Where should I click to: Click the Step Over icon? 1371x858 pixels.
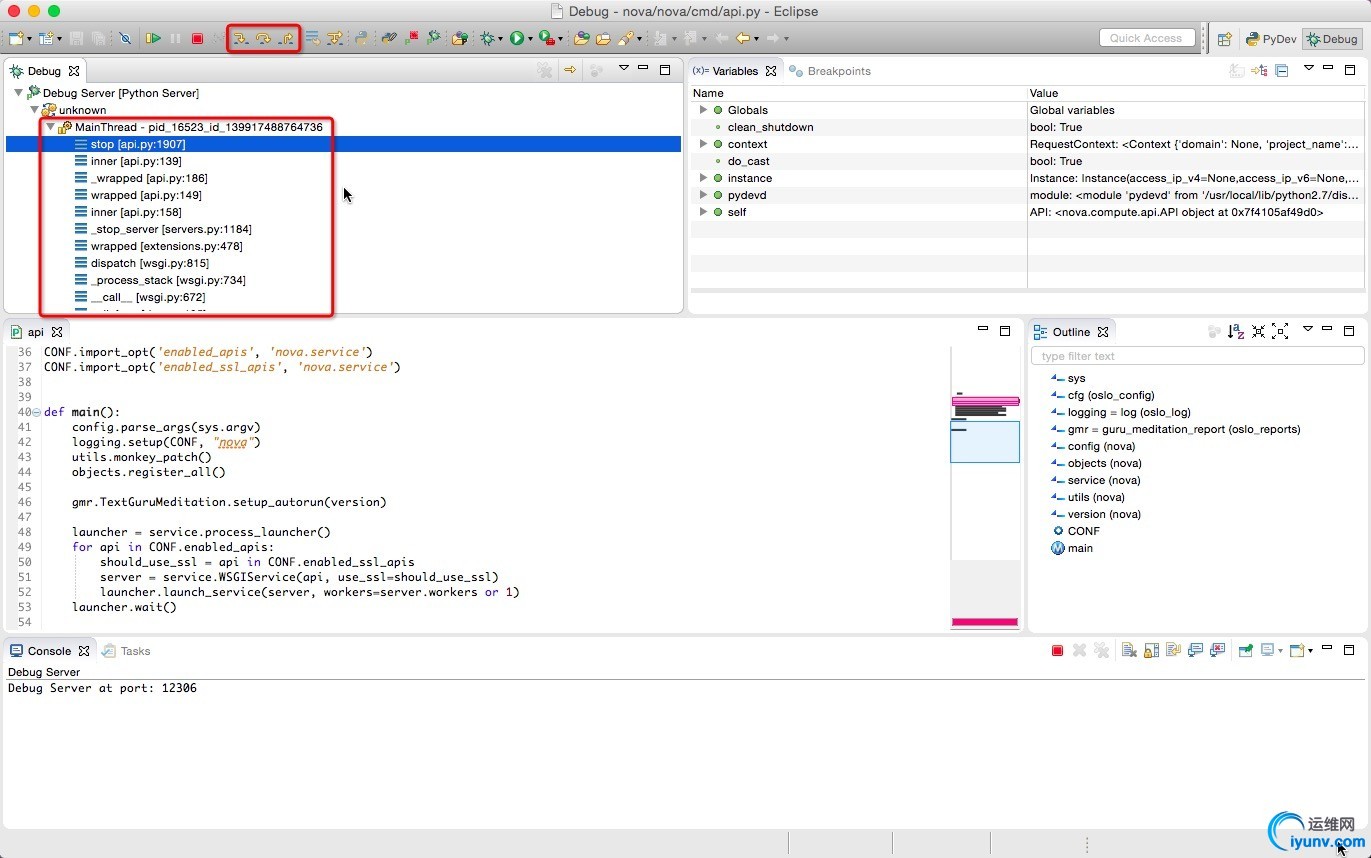coord(264,39)
